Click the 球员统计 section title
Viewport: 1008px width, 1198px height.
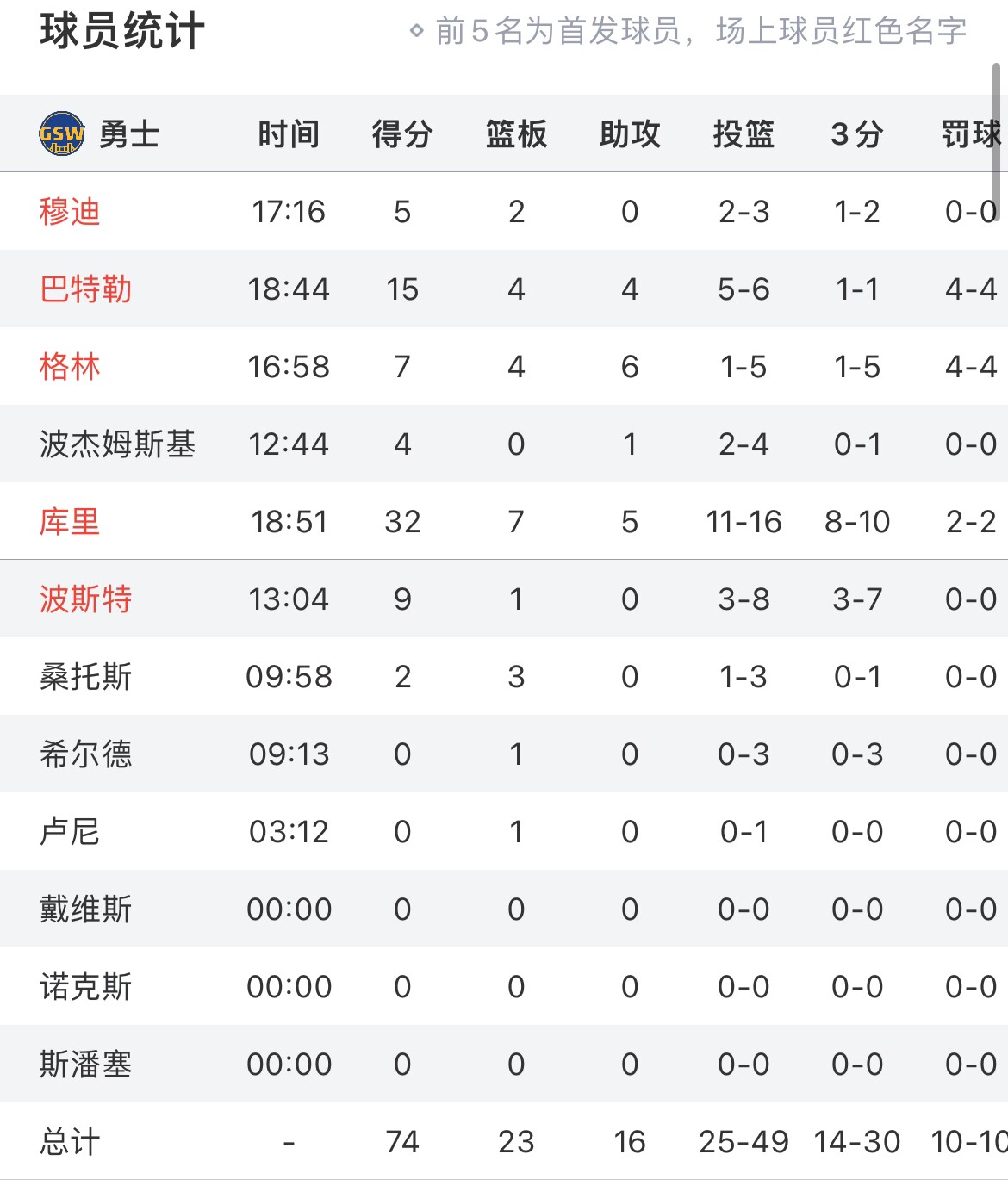coord(122,32)
